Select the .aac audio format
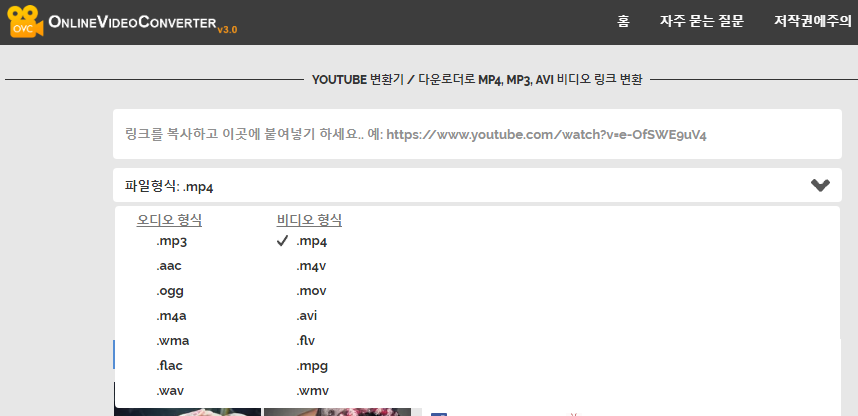Image resolution: width=858 pixels, height=416 pixels. pyautogui.click(x=169, y=266)
